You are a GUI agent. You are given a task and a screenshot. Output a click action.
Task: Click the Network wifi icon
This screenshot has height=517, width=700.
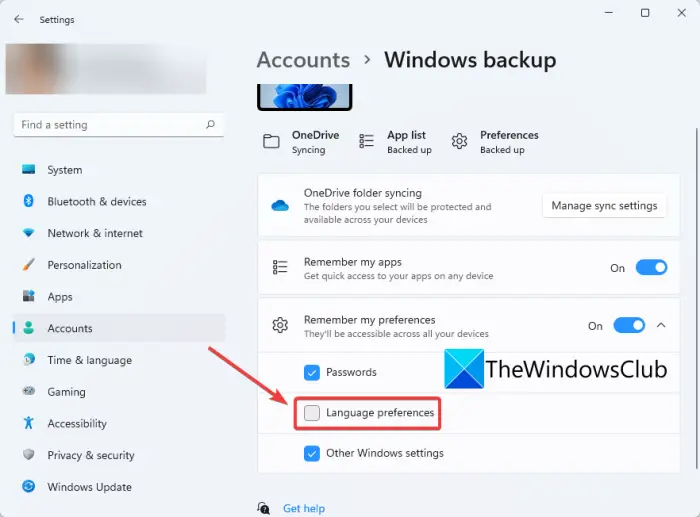coord(29,233)
